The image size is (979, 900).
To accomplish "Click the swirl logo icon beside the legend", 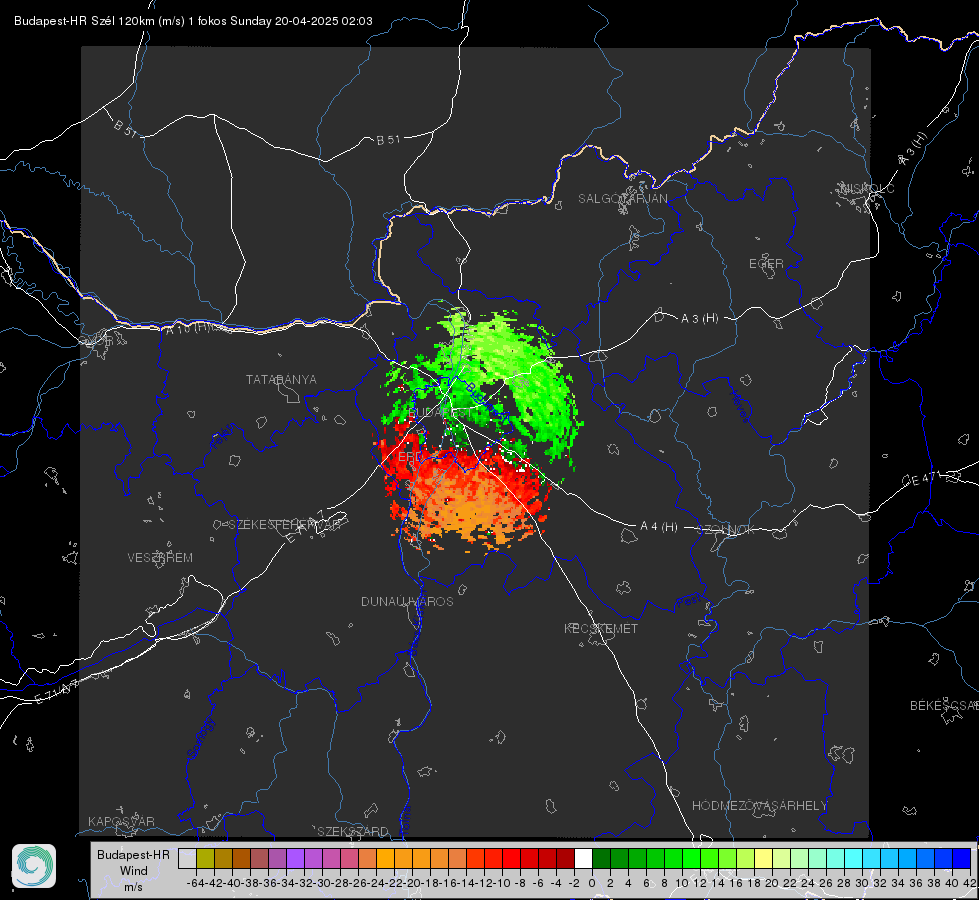I will 34,866.
